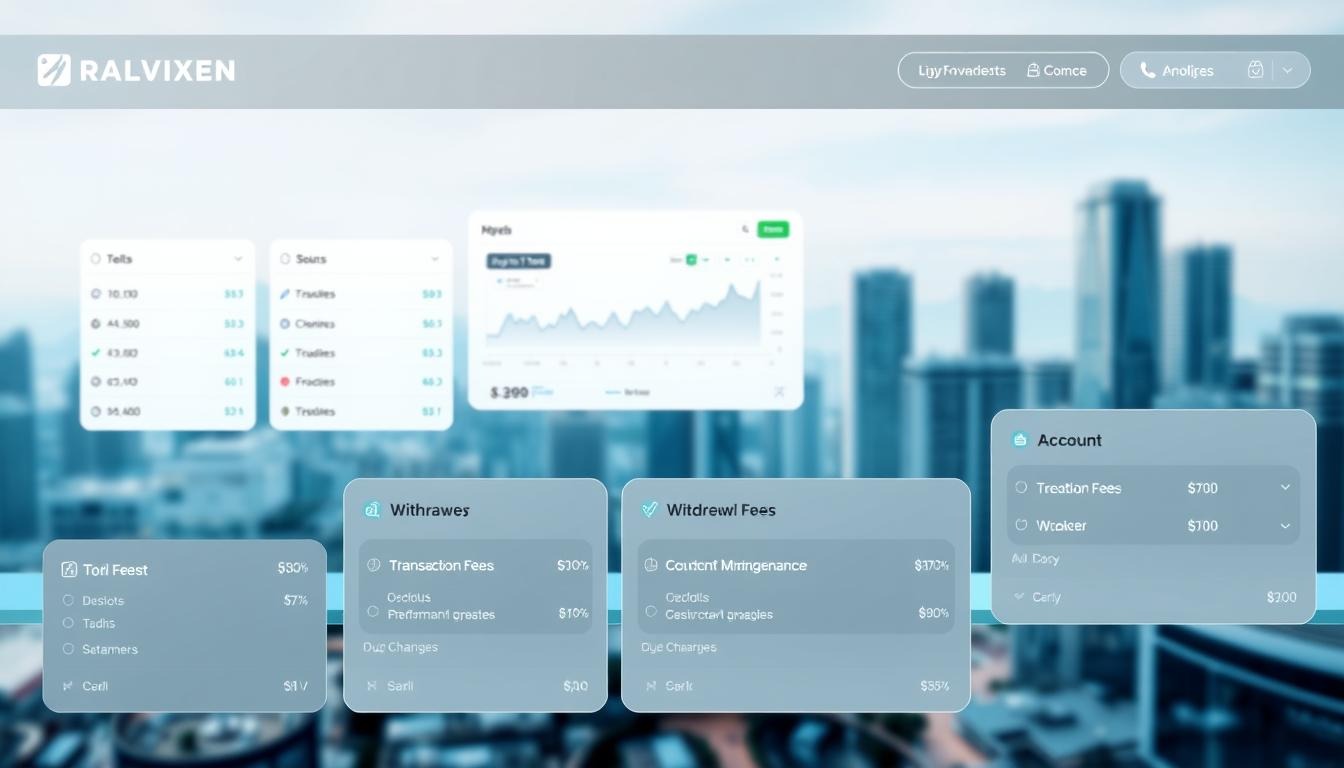This screenshot has width=1344, height=768.
Task: Expand the Tells panel dropdown
Action: 240,258
